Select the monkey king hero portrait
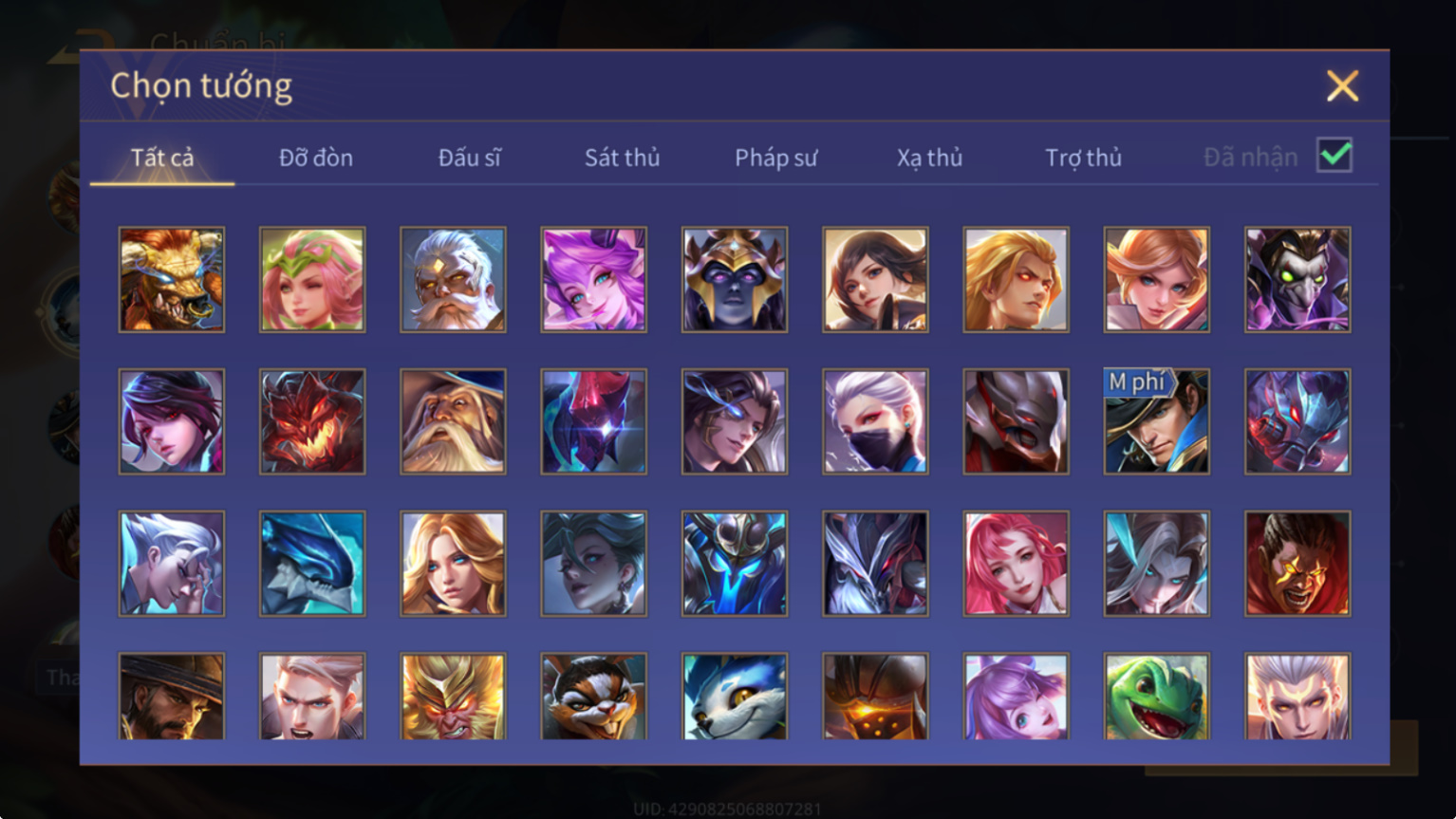Image resolution: width=1456 pixels, height=819 pixels. click(453, 696)
